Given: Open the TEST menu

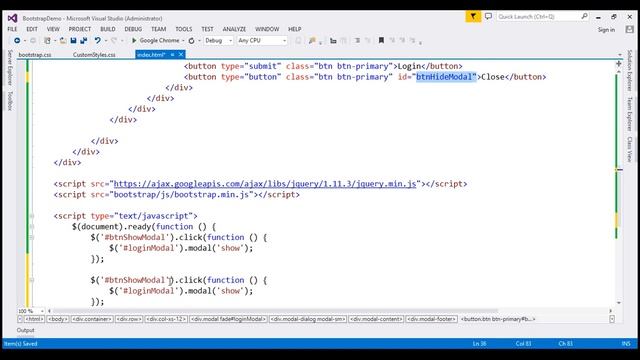Looking at the screenshot, I should [207, 29].
